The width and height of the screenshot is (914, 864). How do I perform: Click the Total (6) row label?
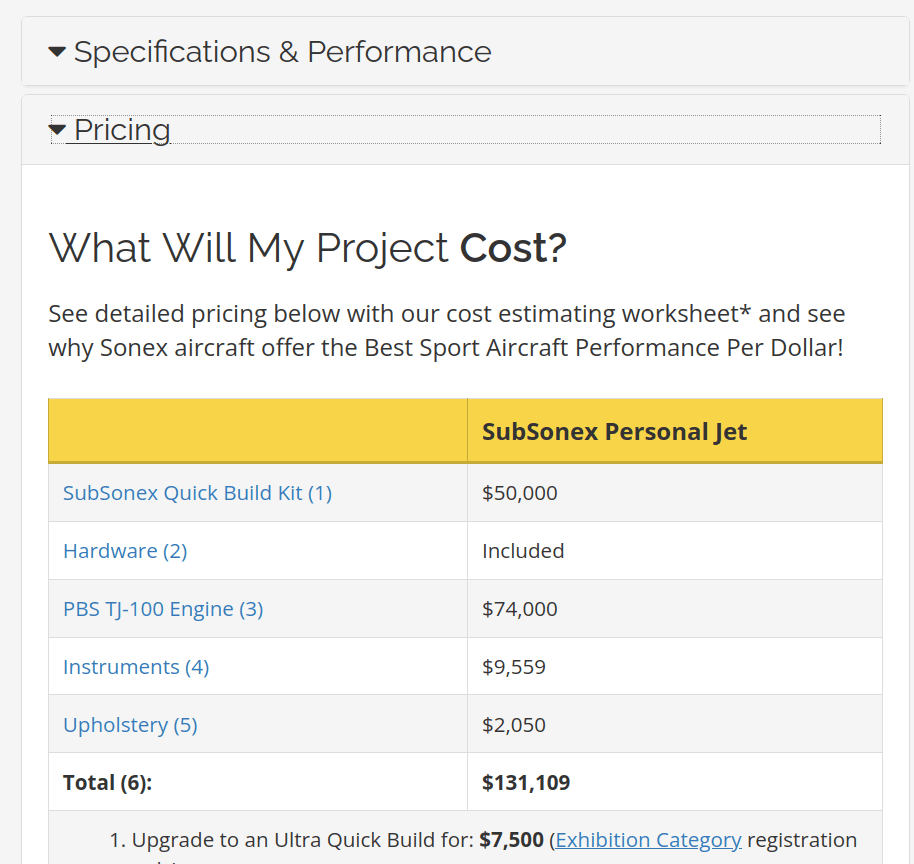point(107,782)
